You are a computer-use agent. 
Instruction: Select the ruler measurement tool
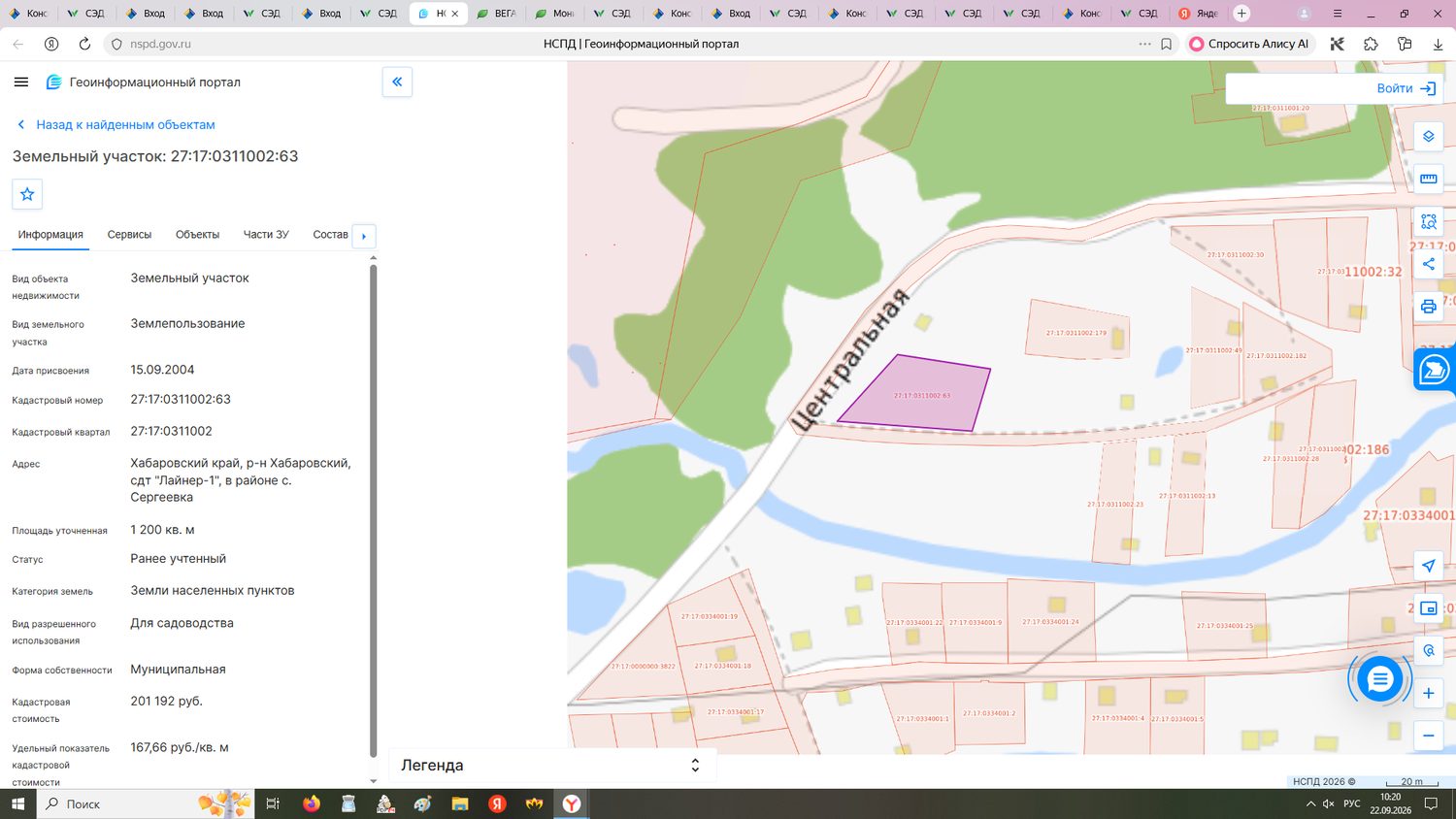click(1428, 179)
